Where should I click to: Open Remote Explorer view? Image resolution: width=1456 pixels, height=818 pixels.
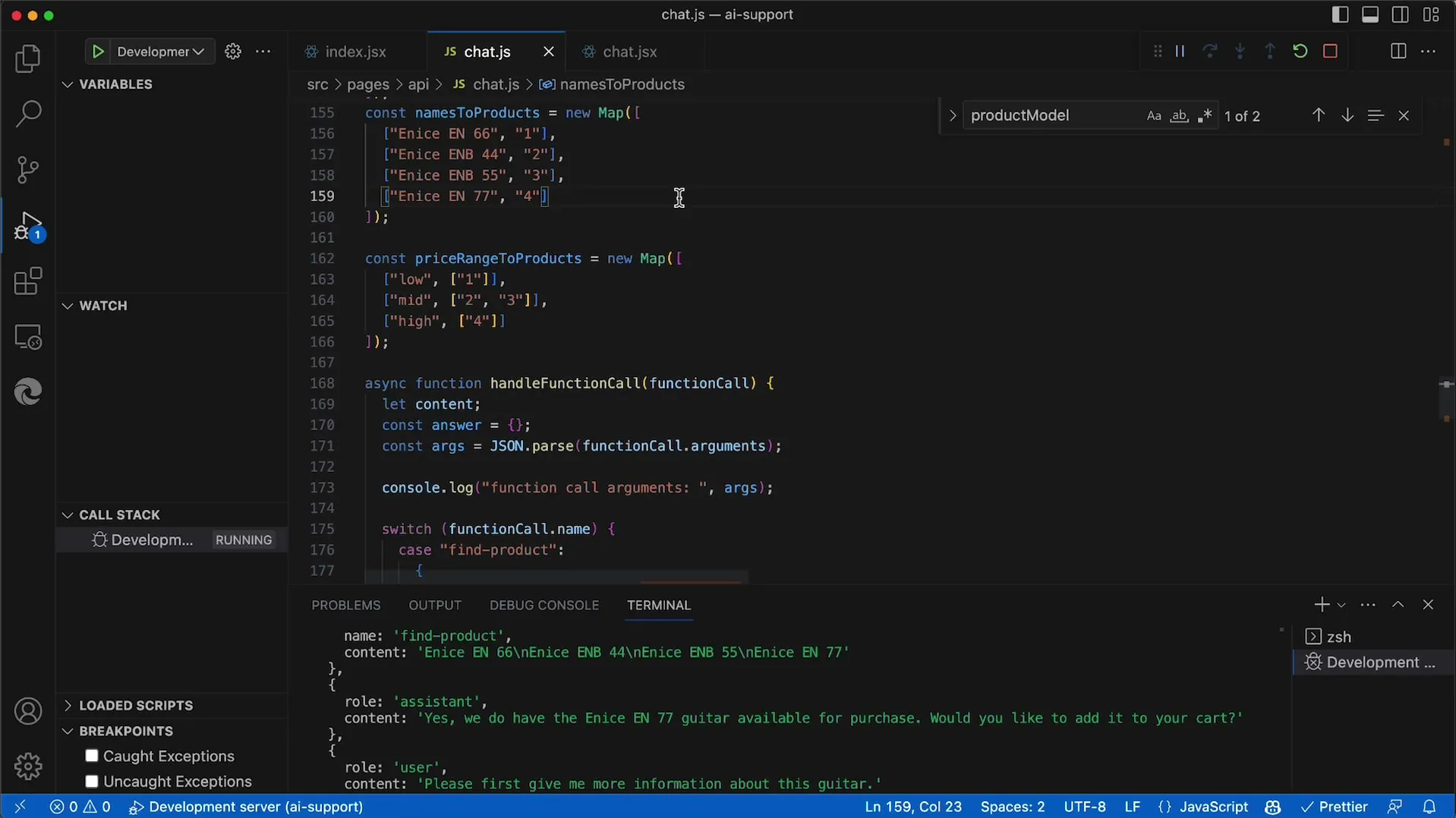28,337
